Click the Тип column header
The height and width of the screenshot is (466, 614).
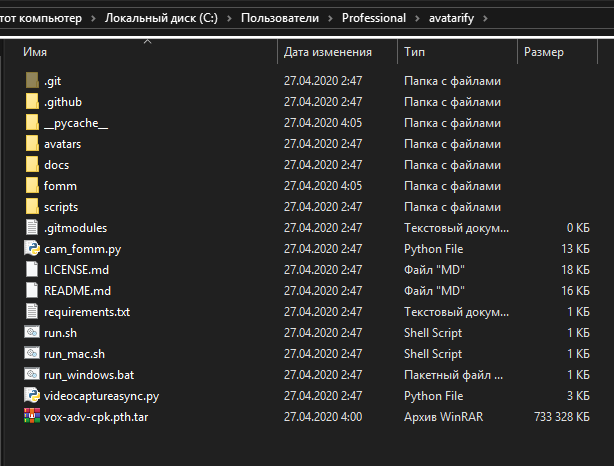point(415,52)
